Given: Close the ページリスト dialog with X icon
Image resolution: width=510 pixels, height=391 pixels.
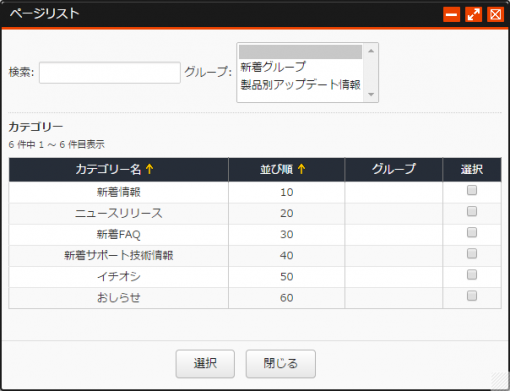Looking at the screenshot, I should point(495,14).
